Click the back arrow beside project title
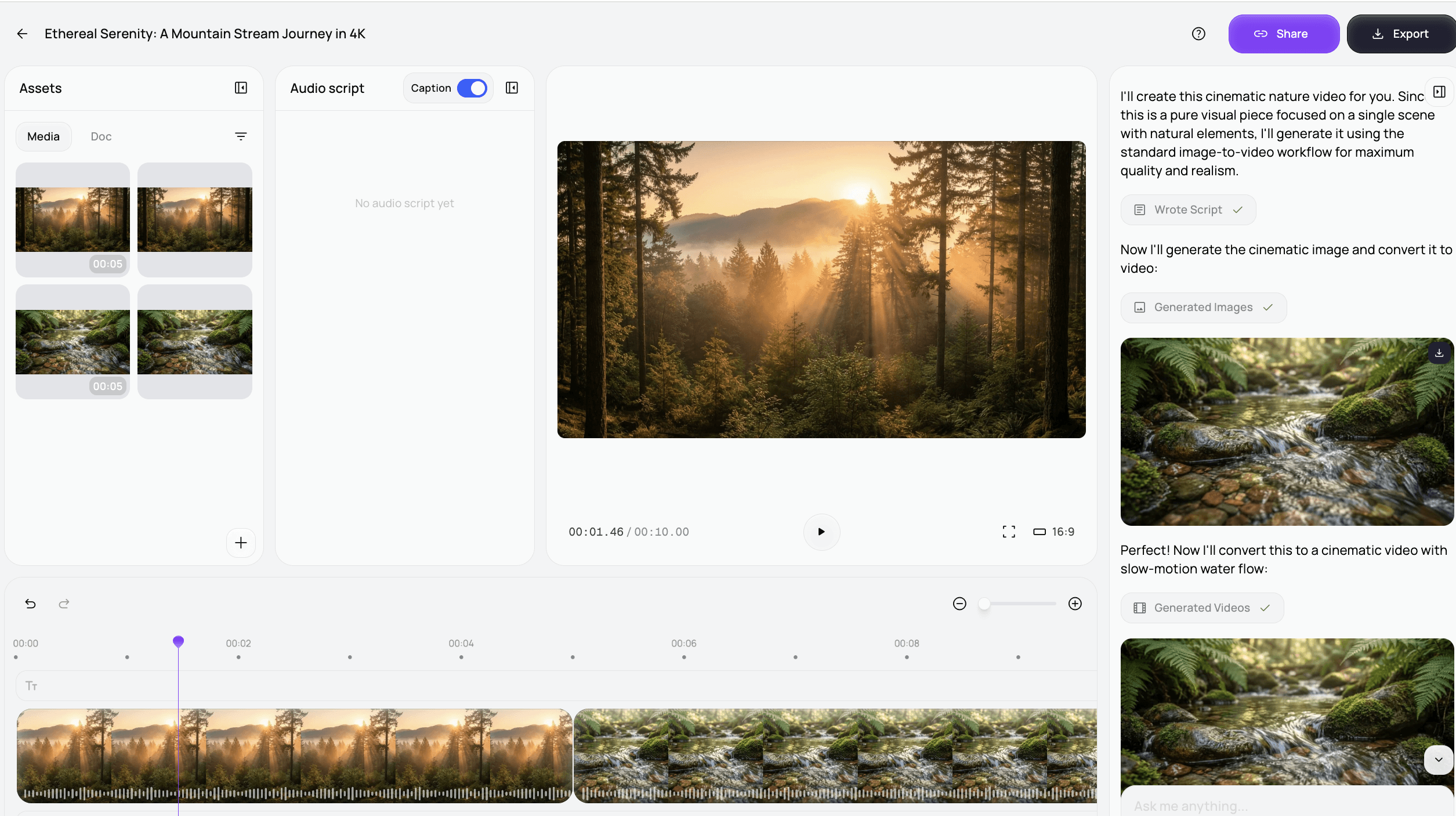The width and height of the screenshot is (1456, 816). (22, 34)
